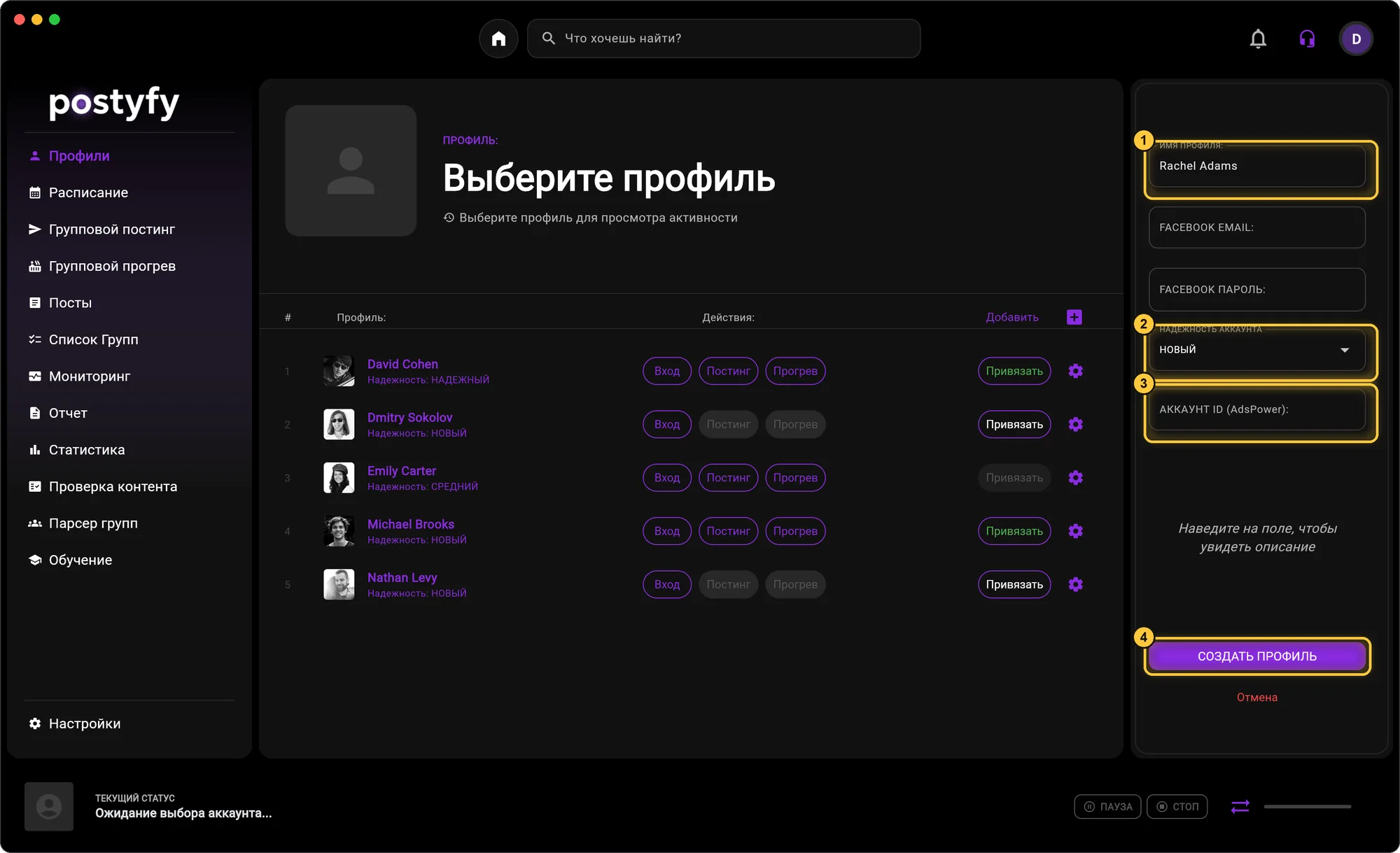Select Dmitry Sokolov's avatar thumbnail
This screenshot has width=1400, height=853.
[339, 424]
